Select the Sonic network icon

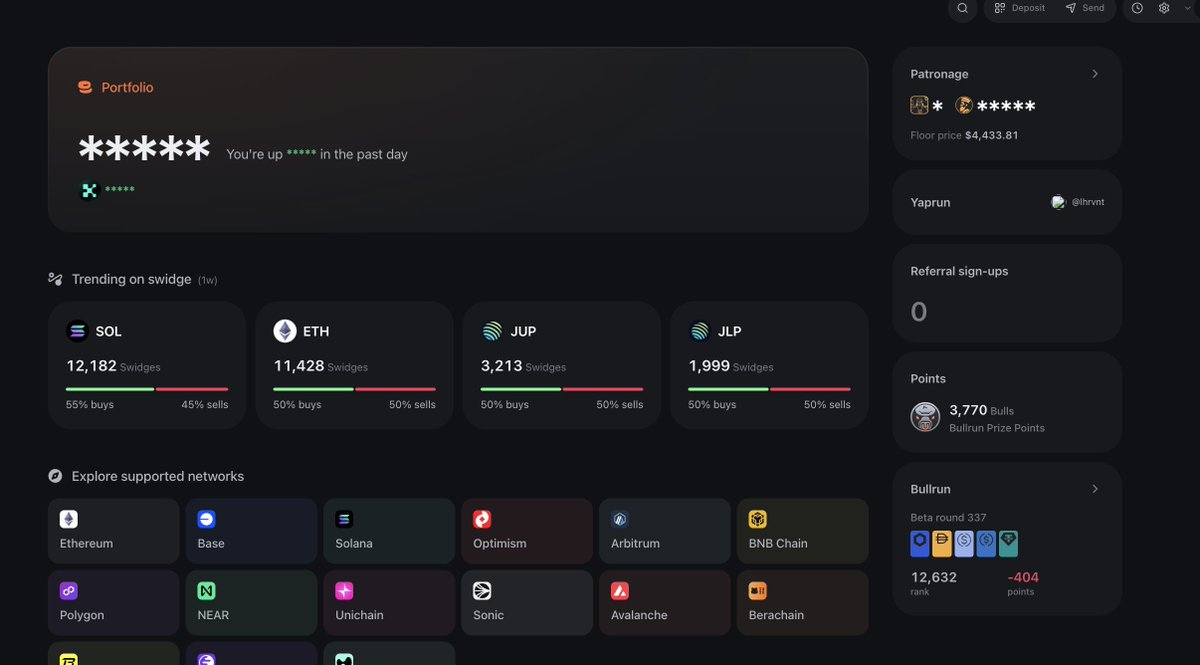tap(482, 591)
